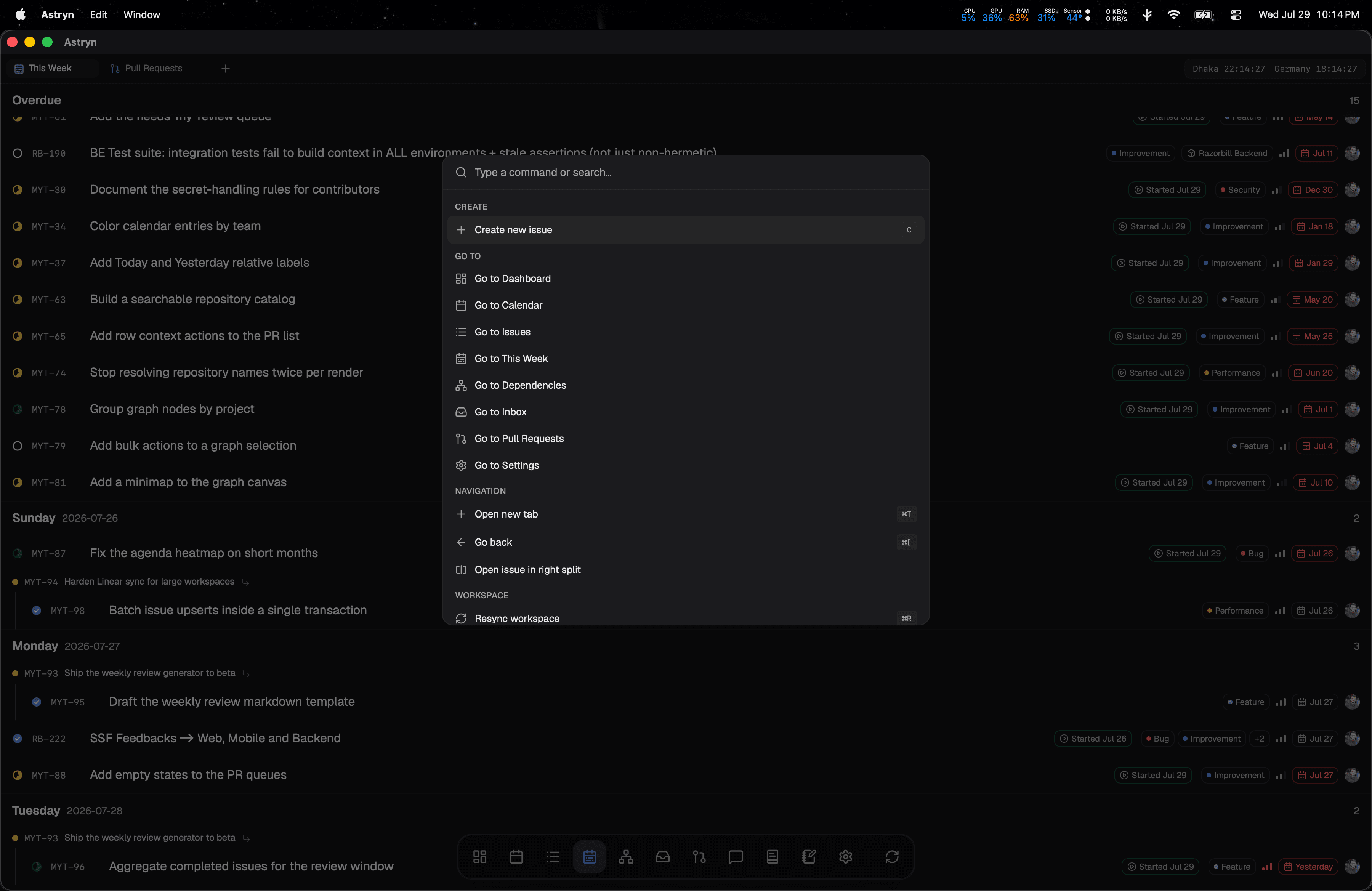Choose Go to Calendar in palette
The width and height of the screenshot is (1372, 891).
point(685,306)
